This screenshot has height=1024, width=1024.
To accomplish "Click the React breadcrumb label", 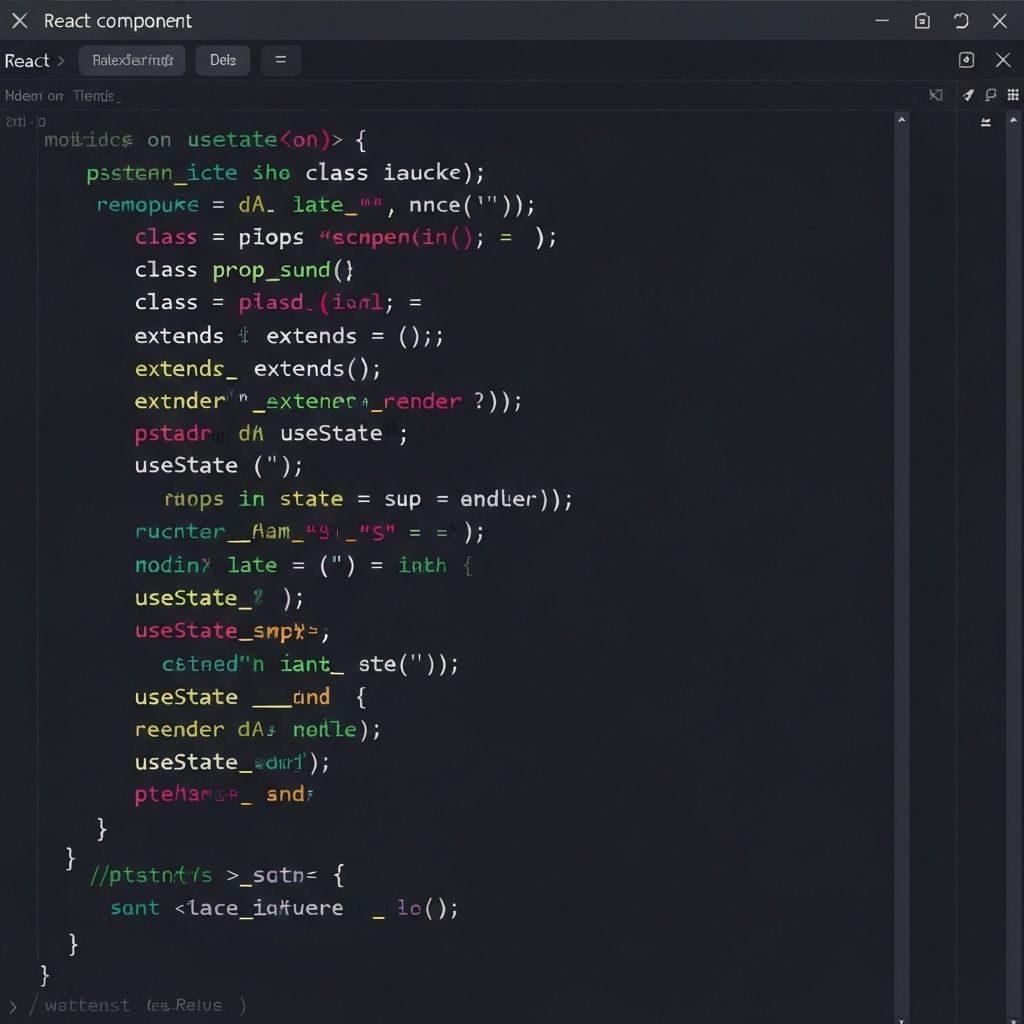I will [x=26, y=61].
